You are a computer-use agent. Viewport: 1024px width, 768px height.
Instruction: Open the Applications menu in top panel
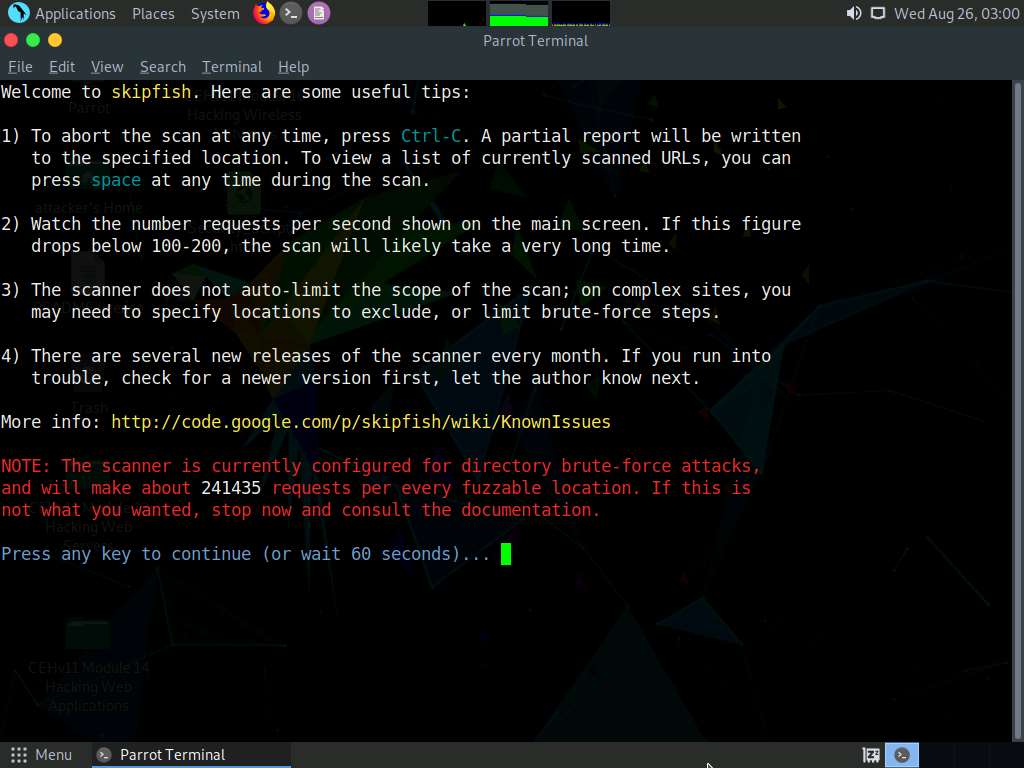coord(75,14)
